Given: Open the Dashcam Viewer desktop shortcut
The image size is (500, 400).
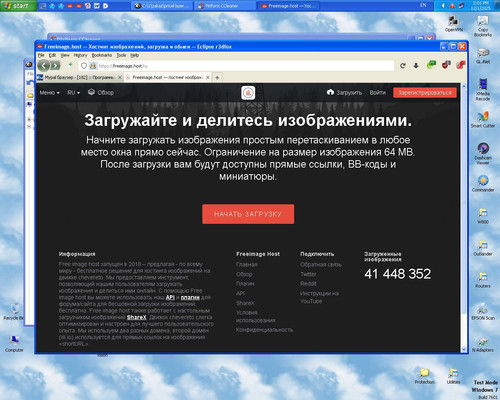Looking at the screenshot, I should 483,153.
